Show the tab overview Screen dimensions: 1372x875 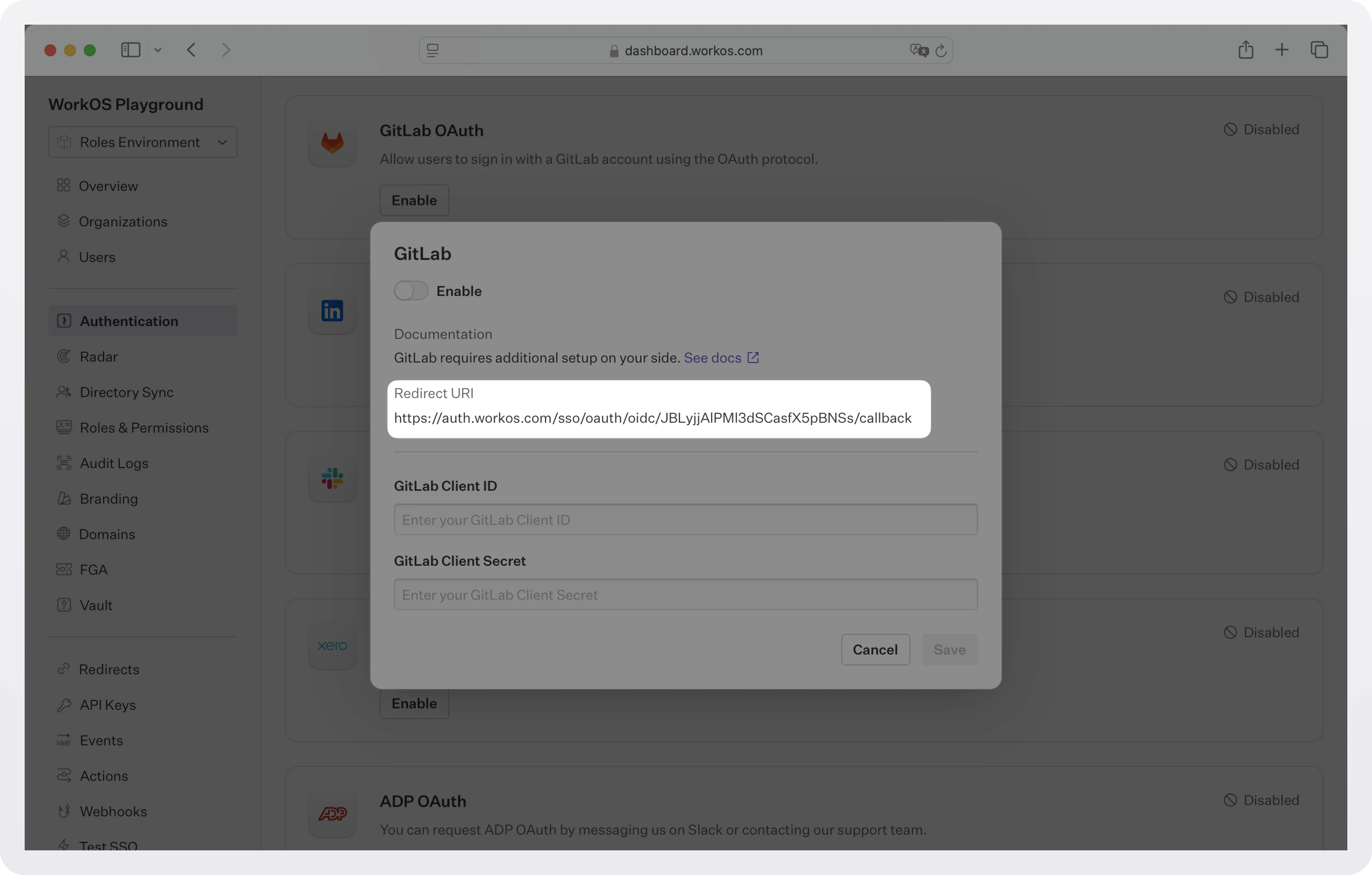1319,50
